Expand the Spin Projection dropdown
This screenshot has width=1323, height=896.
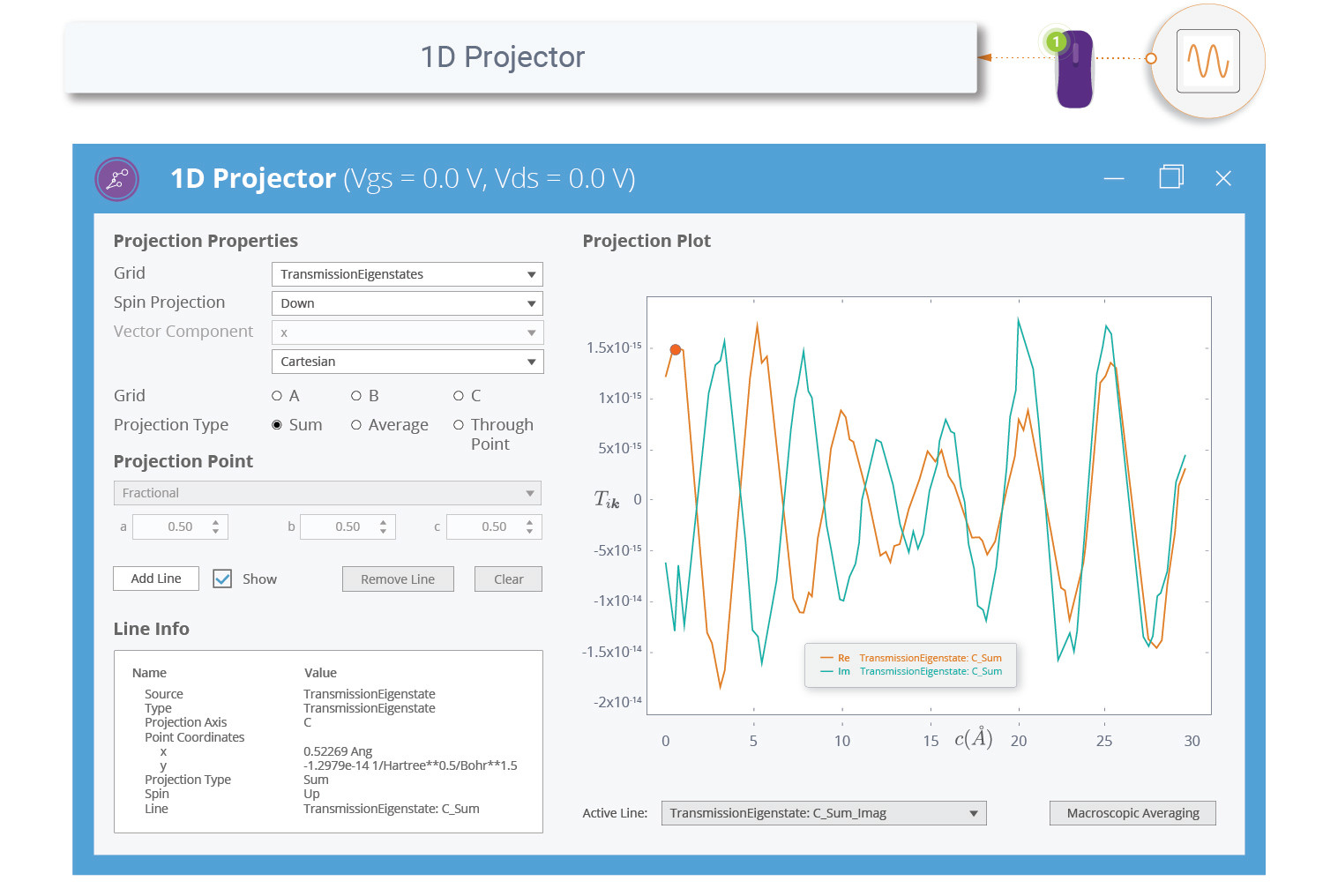407,303
